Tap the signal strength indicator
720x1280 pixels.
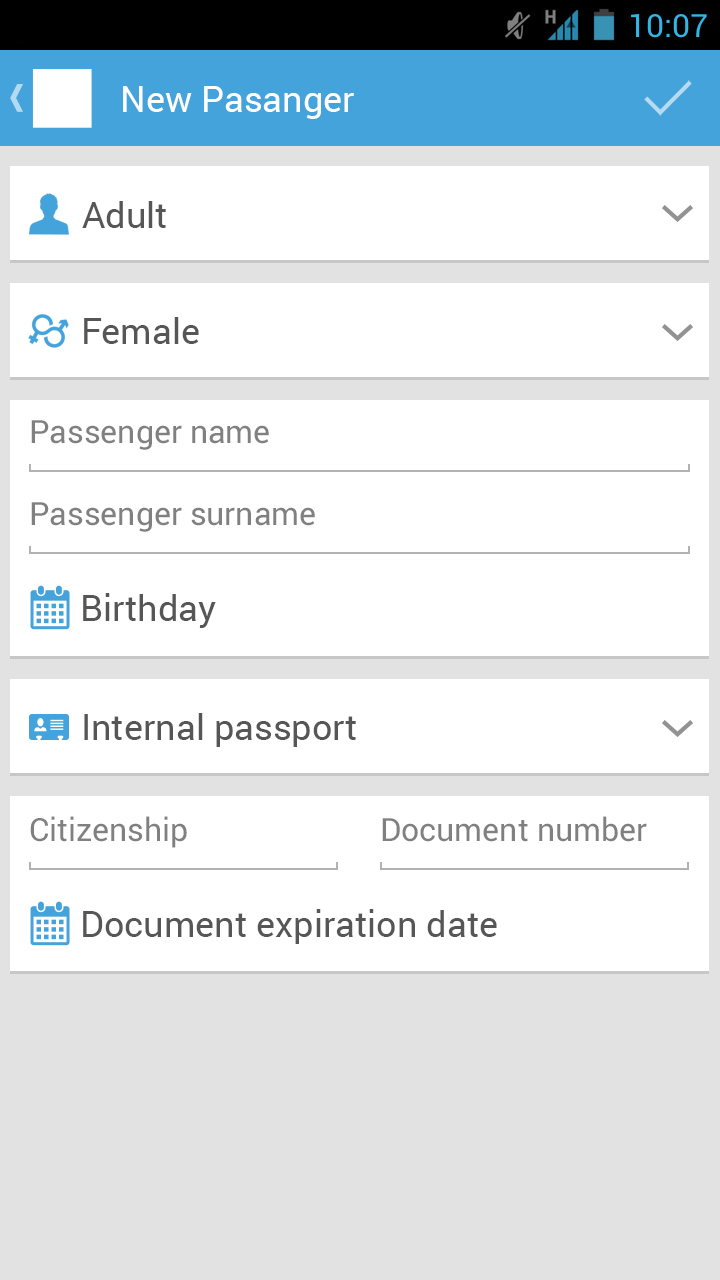pyautogui.click(x=562, y=25)
